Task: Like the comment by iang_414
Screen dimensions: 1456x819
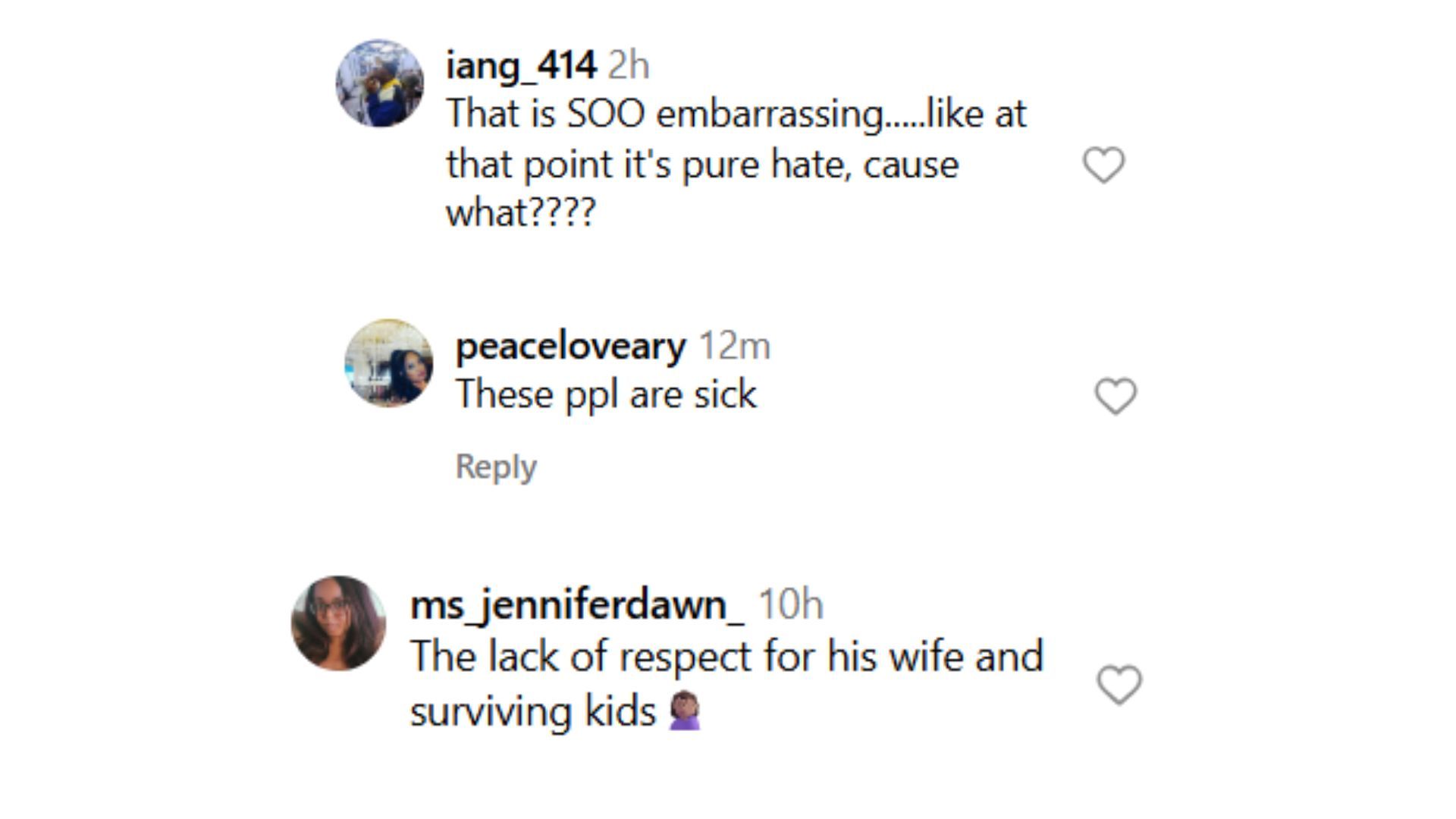Action: [1103, 165]
